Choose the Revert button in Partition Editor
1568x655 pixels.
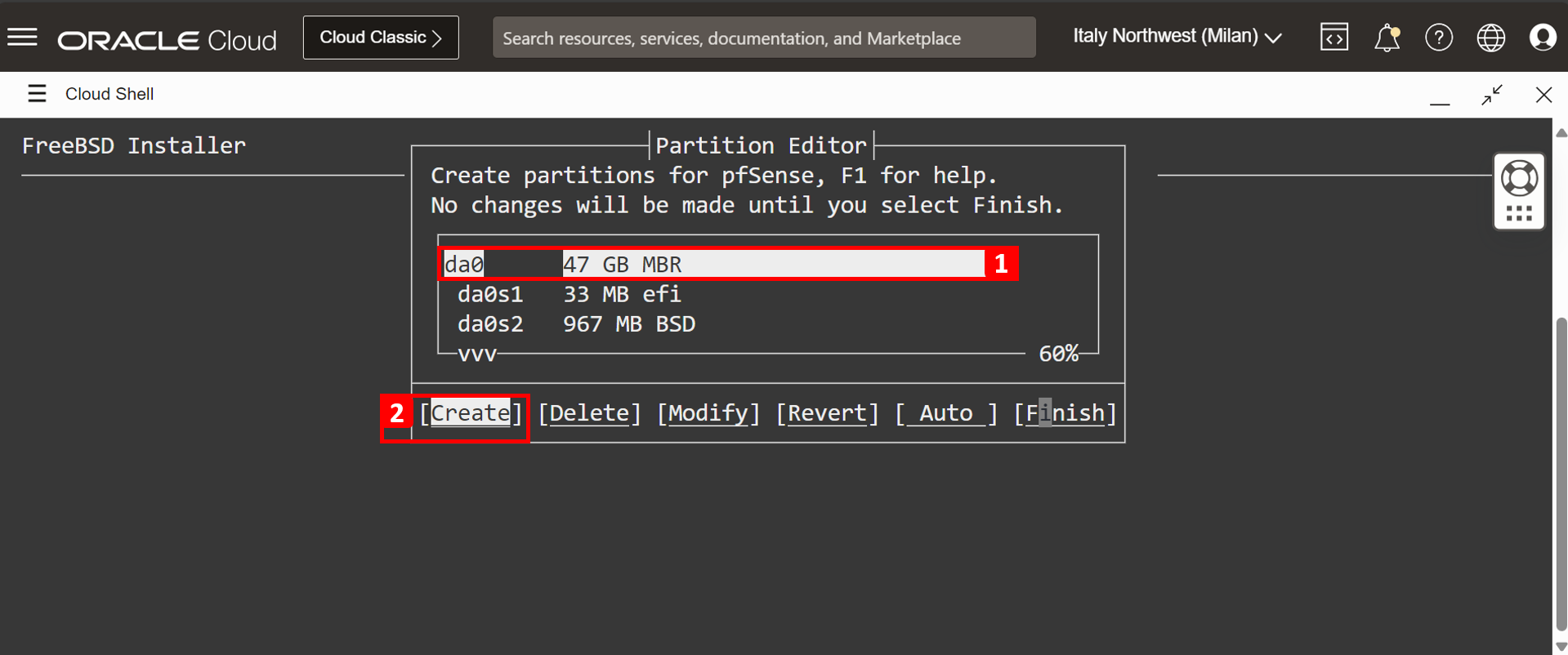pos(827,413)
